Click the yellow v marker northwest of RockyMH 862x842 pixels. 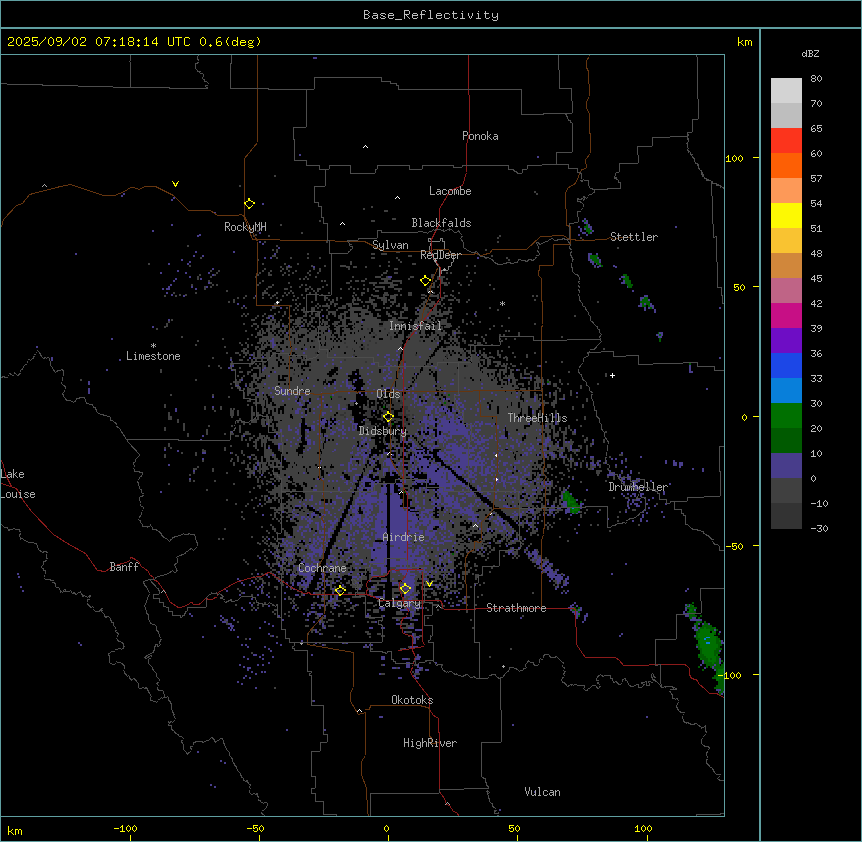(x=175, y=184)
